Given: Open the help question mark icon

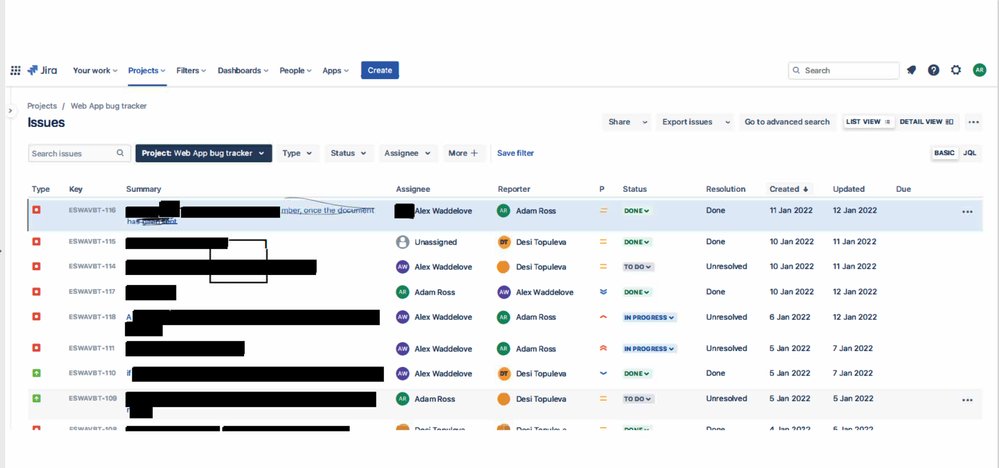Looking at the screenshot, I should pyautogui.click(x=933, y=70).
